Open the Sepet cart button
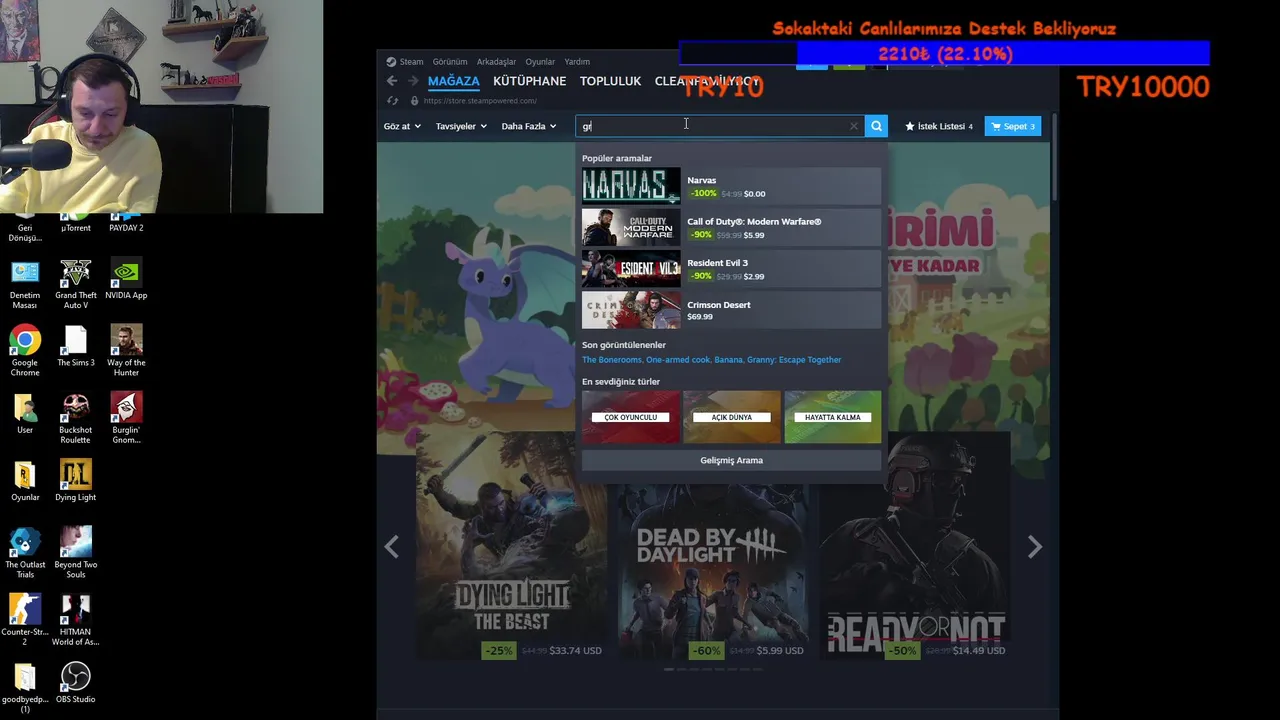 click(1012, 126)
